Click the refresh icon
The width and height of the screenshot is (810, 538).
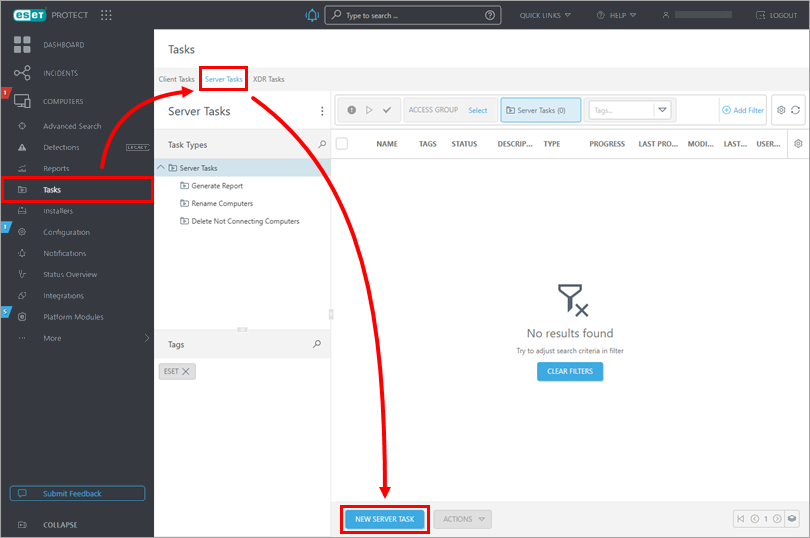[x=796, y=110]
